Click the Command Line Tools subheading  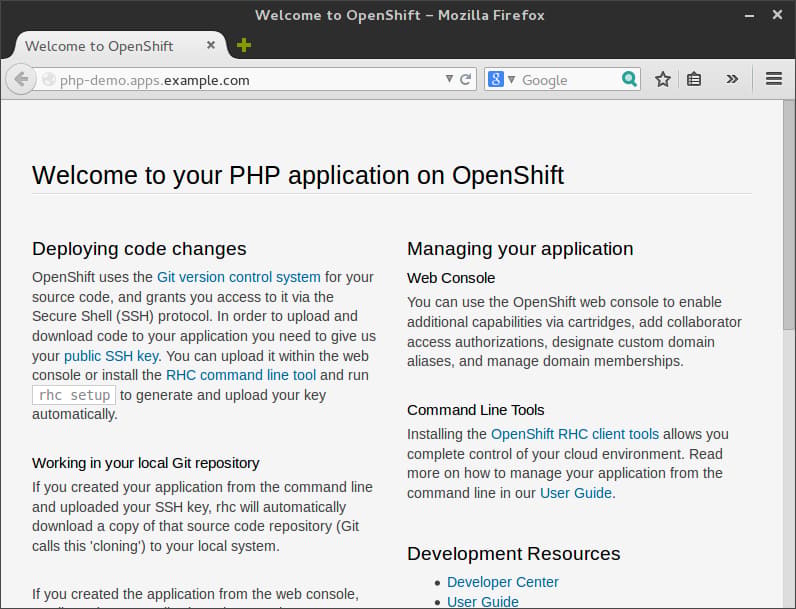[x=476, y=410]
